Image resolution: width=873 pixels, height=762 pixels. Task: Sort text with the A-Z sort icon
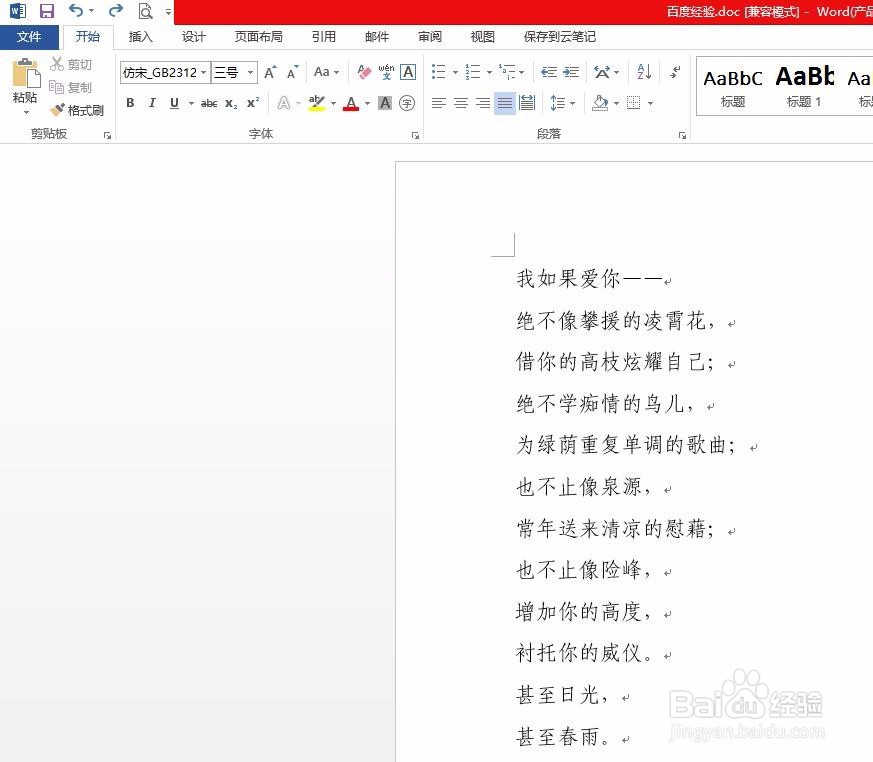pyautogui.click(x=644, y=72)
